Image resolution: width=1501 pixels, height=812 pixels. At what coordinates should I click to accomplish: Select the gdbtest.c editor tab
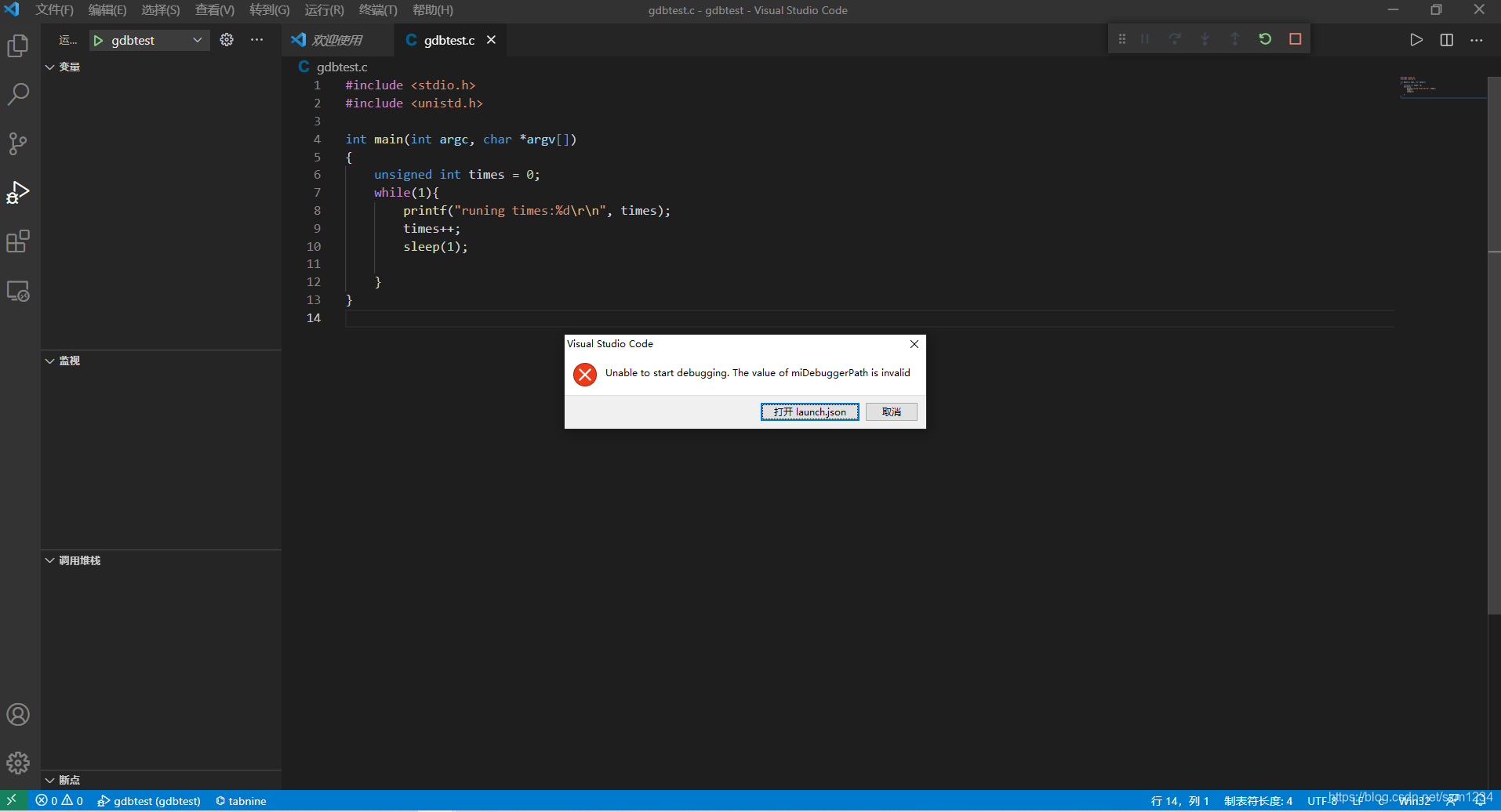click(x=449, y=40)
